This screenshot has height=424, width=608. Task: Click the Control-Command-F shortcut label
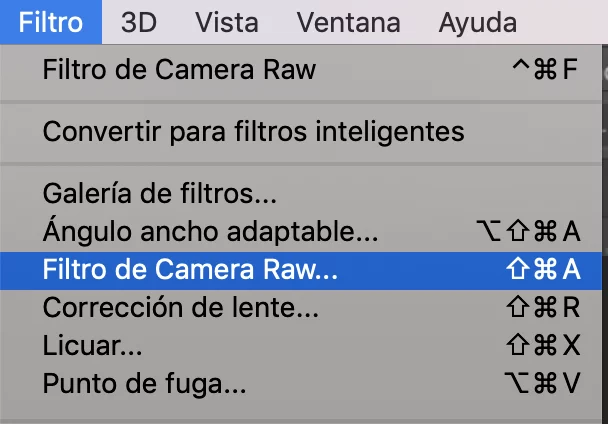[545, 69]
